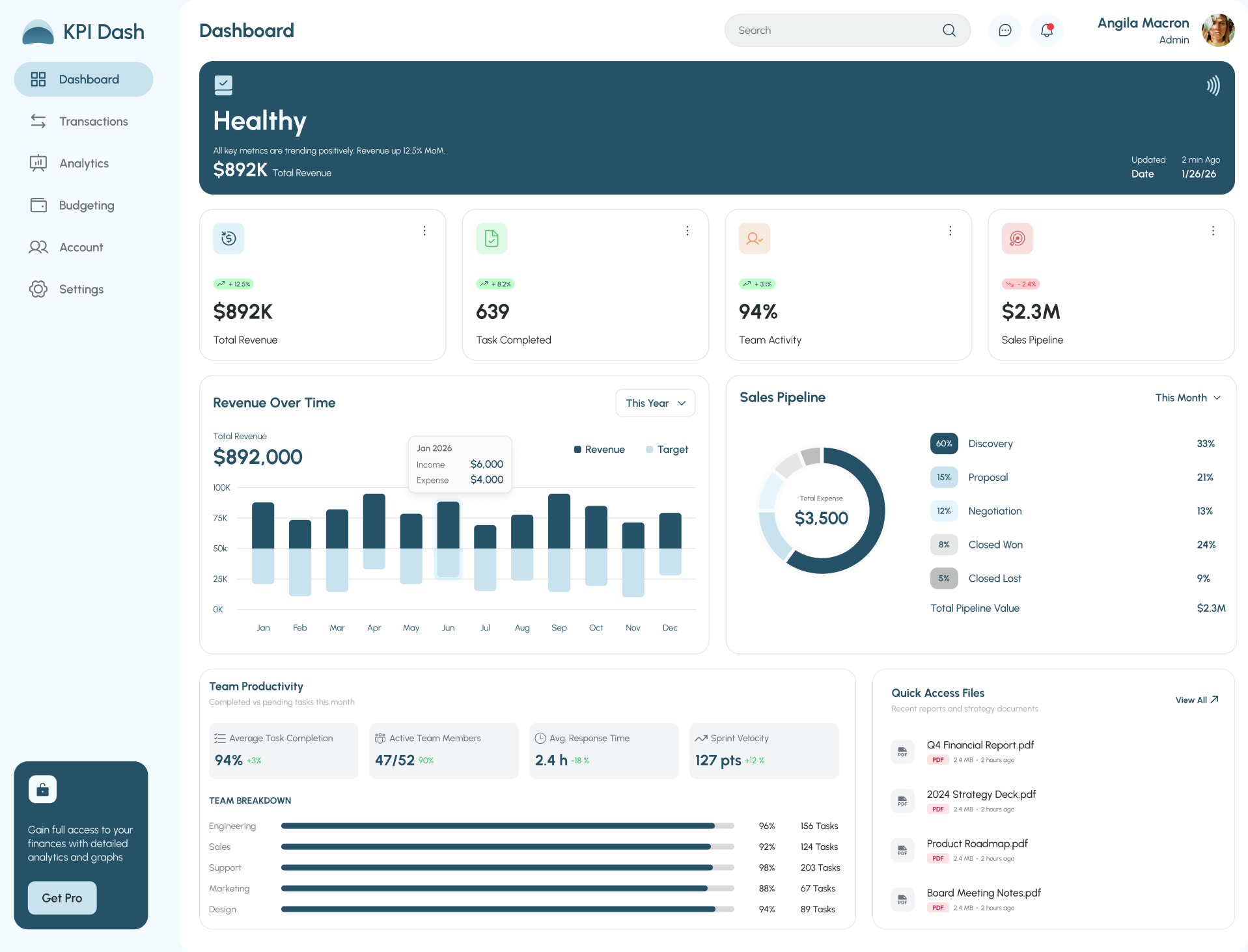The width and height of the screenshot is (1248, 952).
Task: Click View All in Quick Access Files
Action: [x=1196, y=700]
